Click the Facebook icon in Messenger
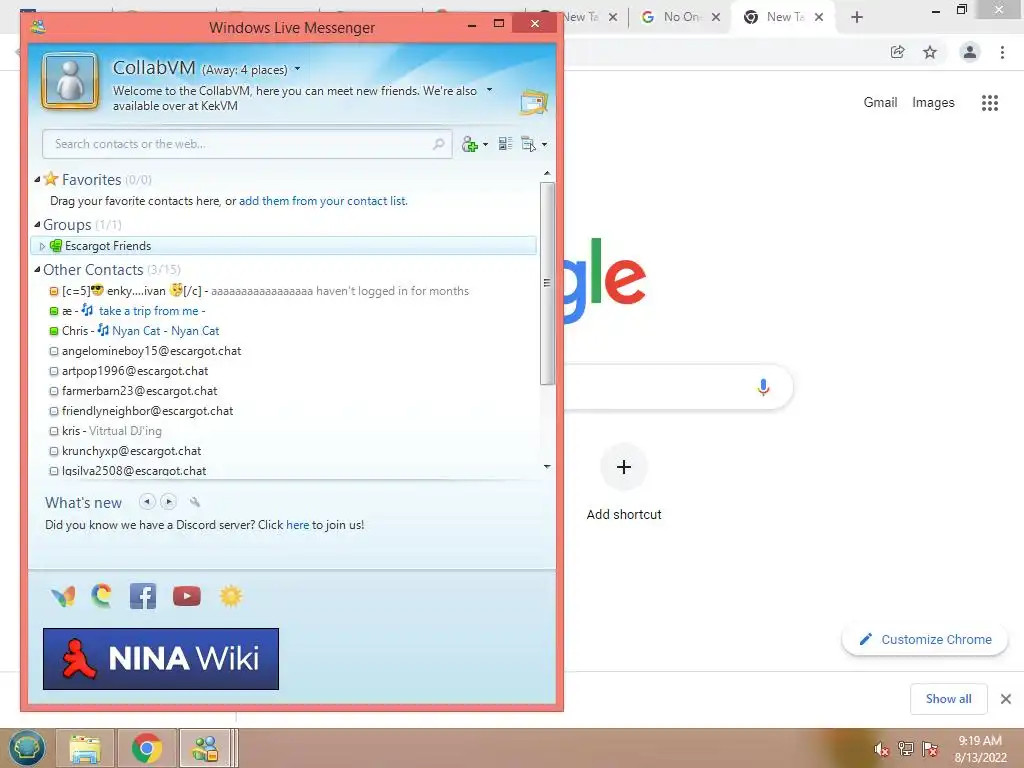 tap(143, 596)
